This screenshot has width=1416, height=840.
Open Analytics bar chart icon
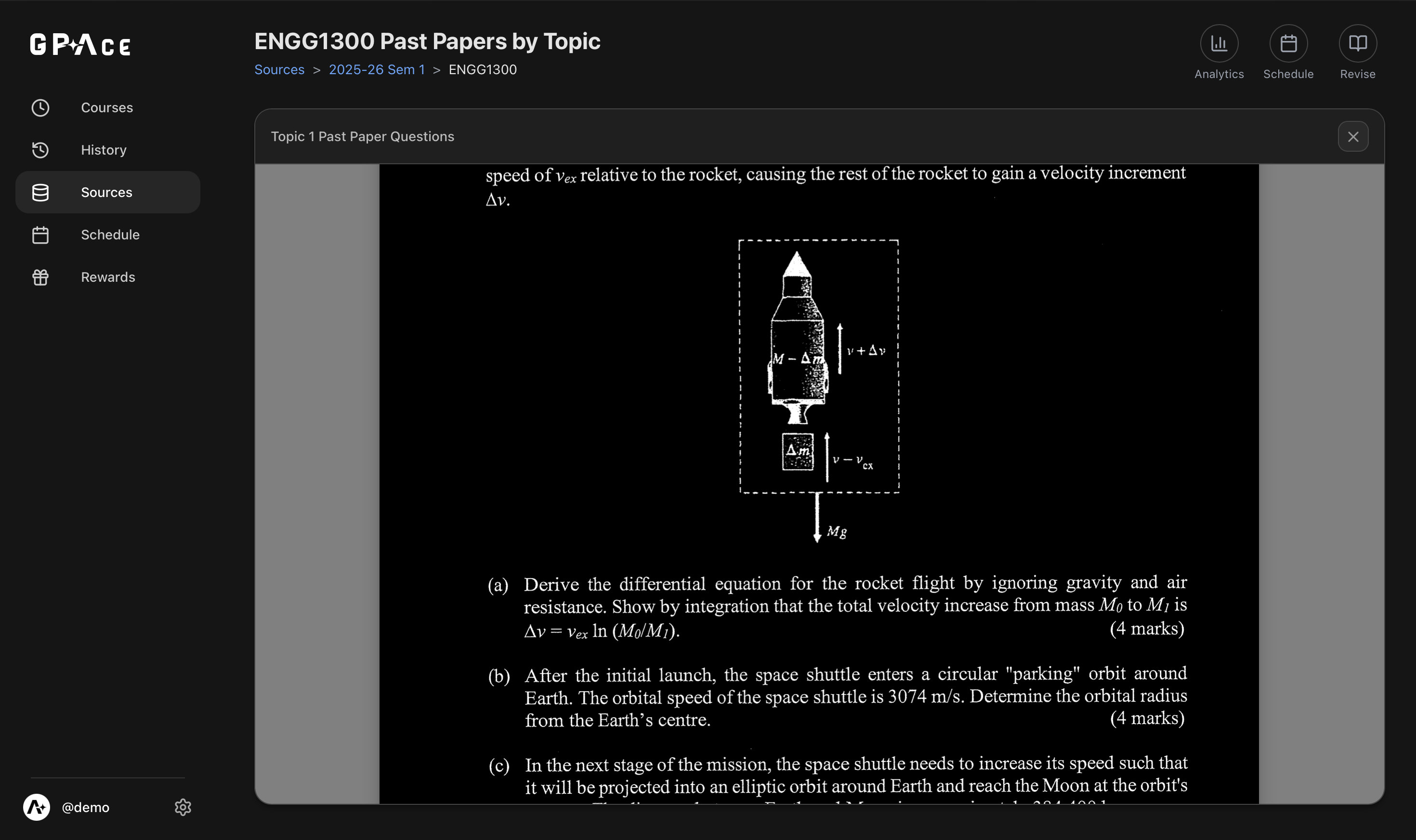pyautogui.click(x=1219, y=43)
